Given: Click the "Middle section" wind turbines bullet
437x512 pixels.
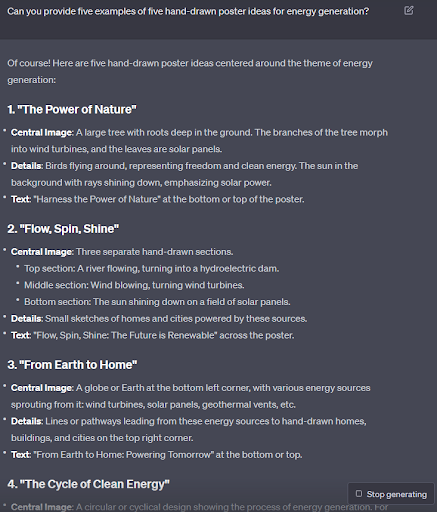Looking at the screenshot, I should pyautogui.click(x=134, y=285).
